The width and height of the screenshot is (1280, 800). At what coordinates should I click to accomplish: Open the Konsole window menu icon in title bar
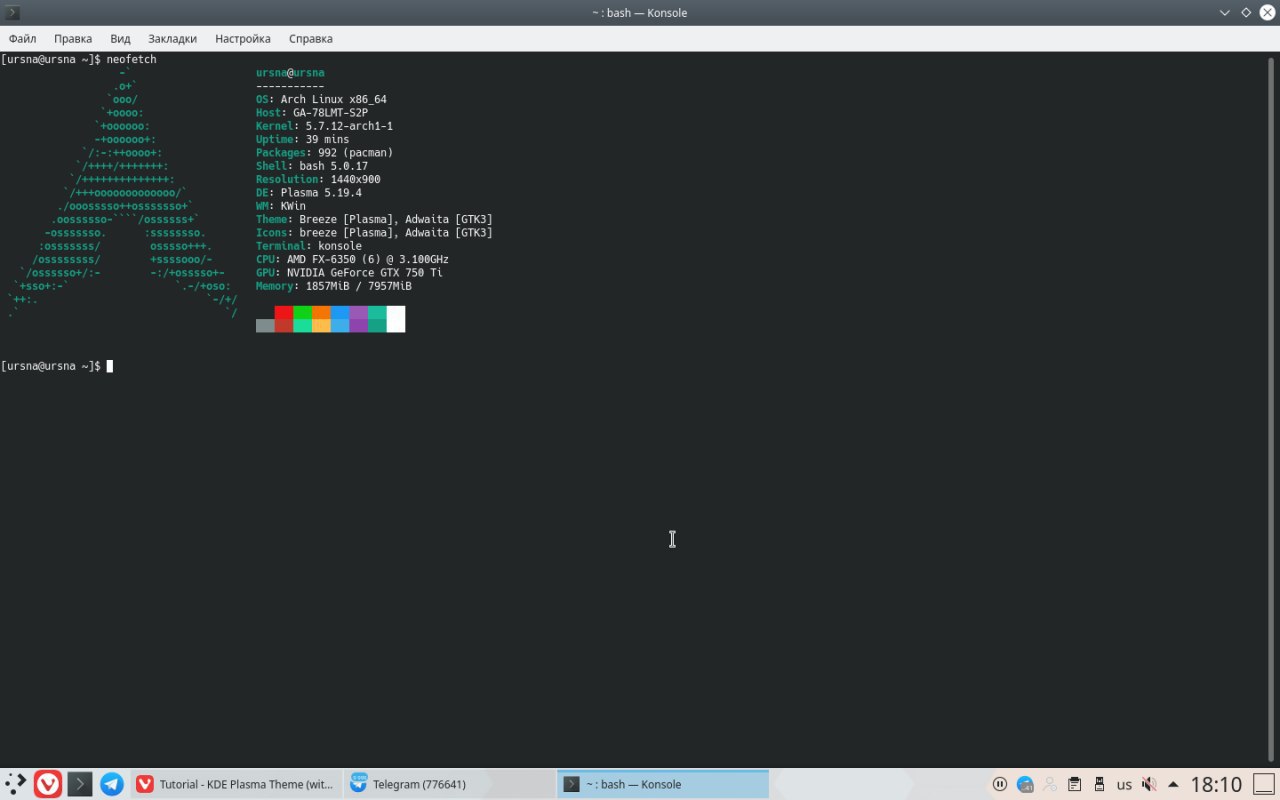click(13, 13)
